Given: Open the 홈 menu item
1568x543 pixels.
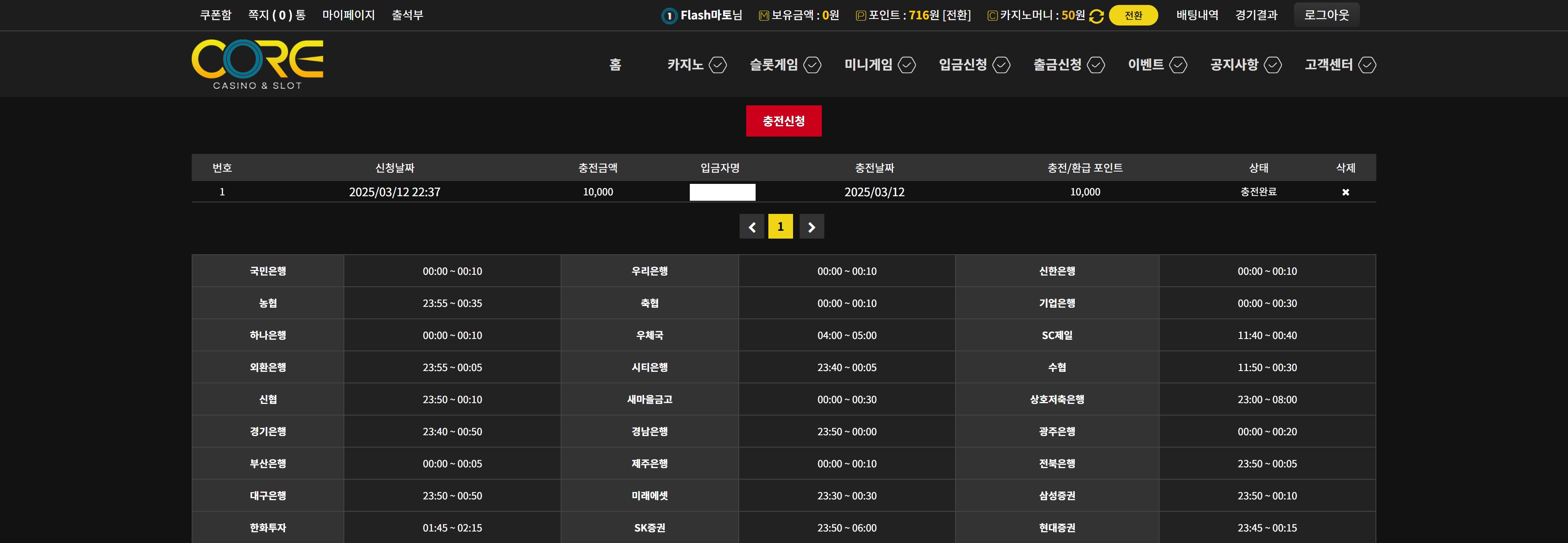Looking at the screenshot, I should click(x=615, y=65).
